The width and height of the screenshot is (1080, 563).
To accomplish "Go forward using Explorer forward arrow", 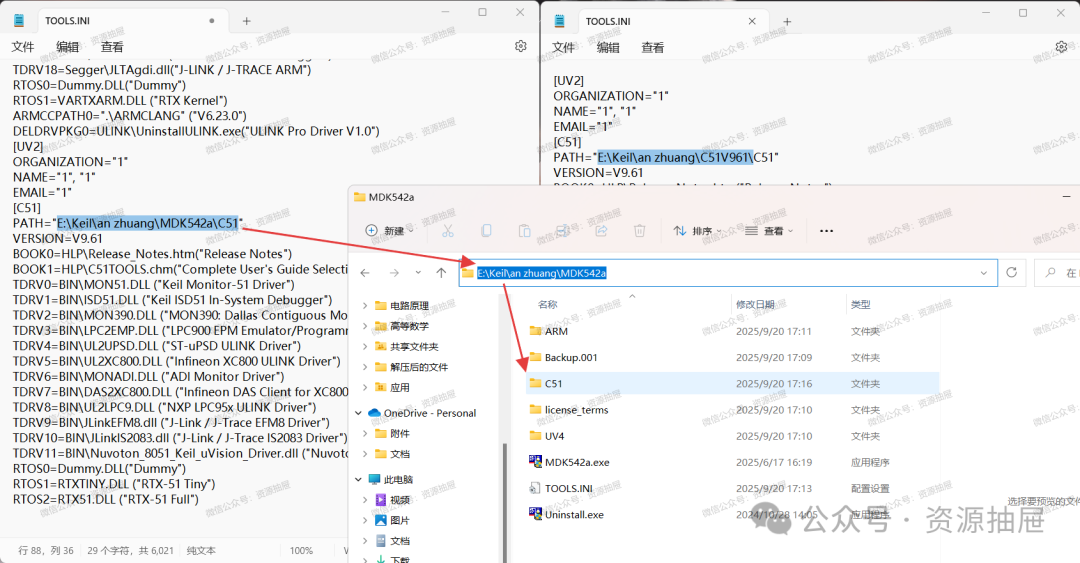I will coord(394,273).
